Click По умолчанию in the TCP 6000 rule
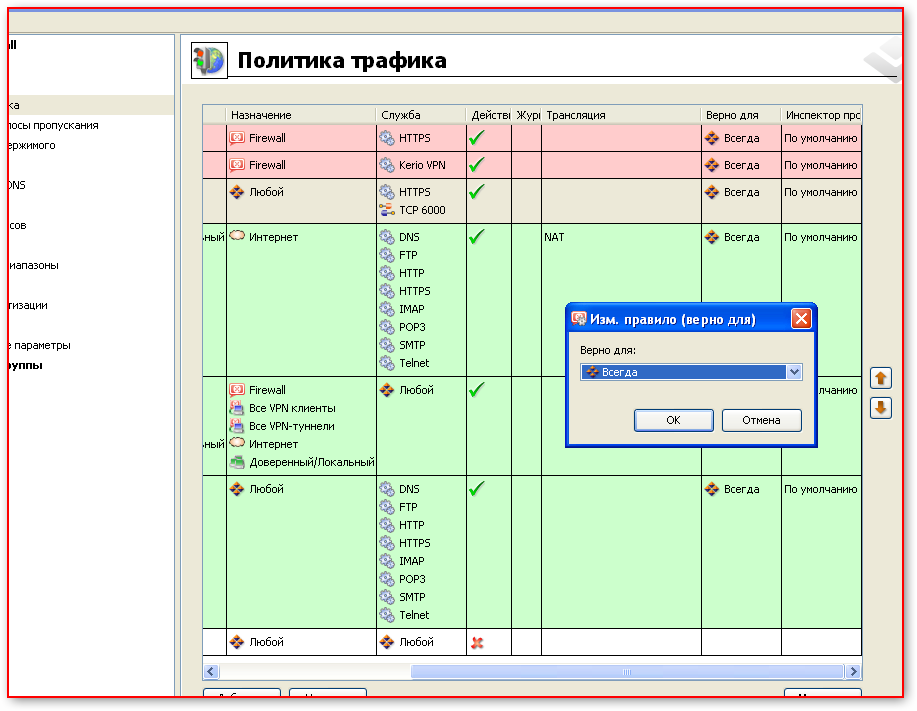This screenshot has height=711, width=917. (x=821, y=192)
